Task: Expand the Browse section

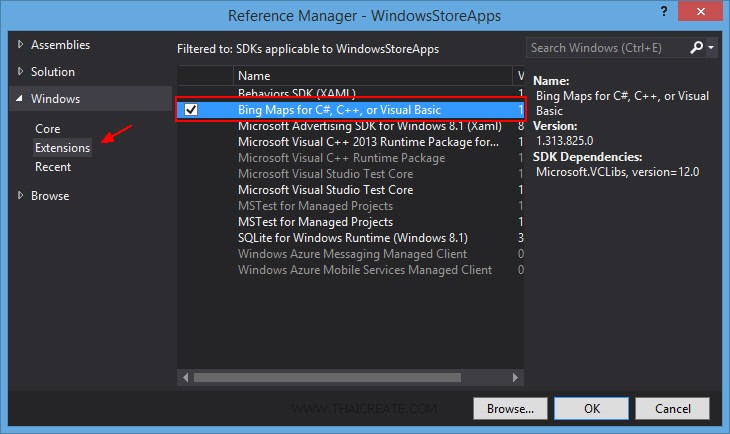Action: 20,196
